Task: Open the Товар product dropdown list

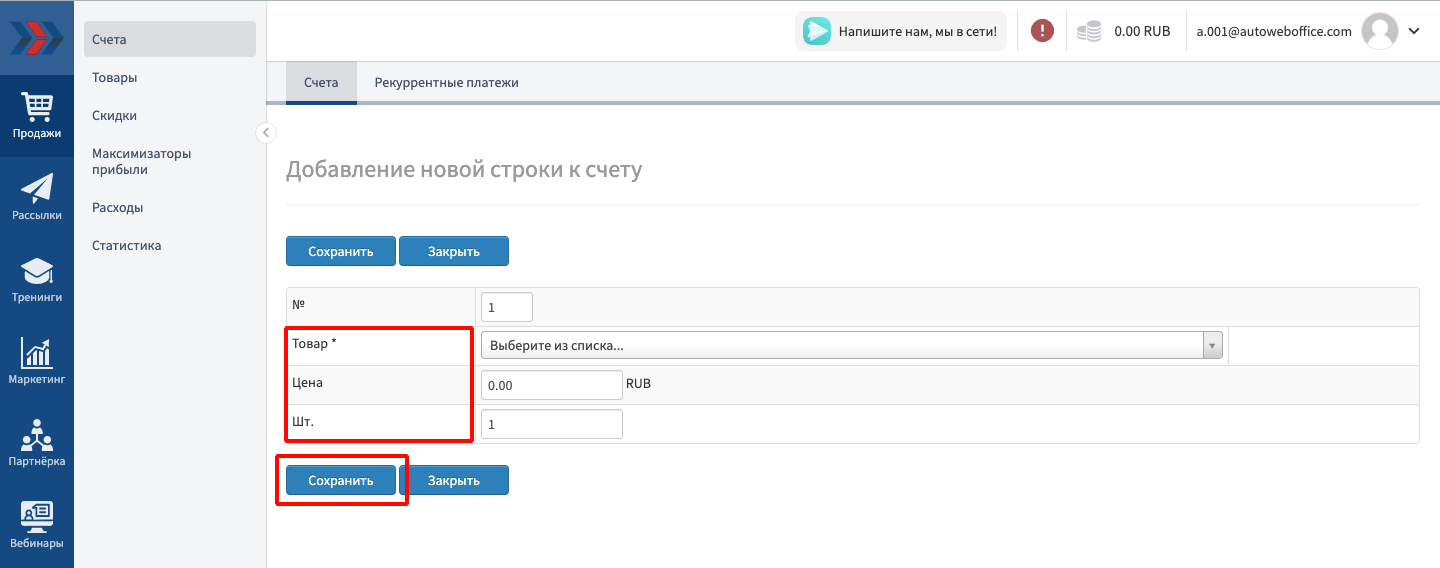Action: [x=852, y=346]
